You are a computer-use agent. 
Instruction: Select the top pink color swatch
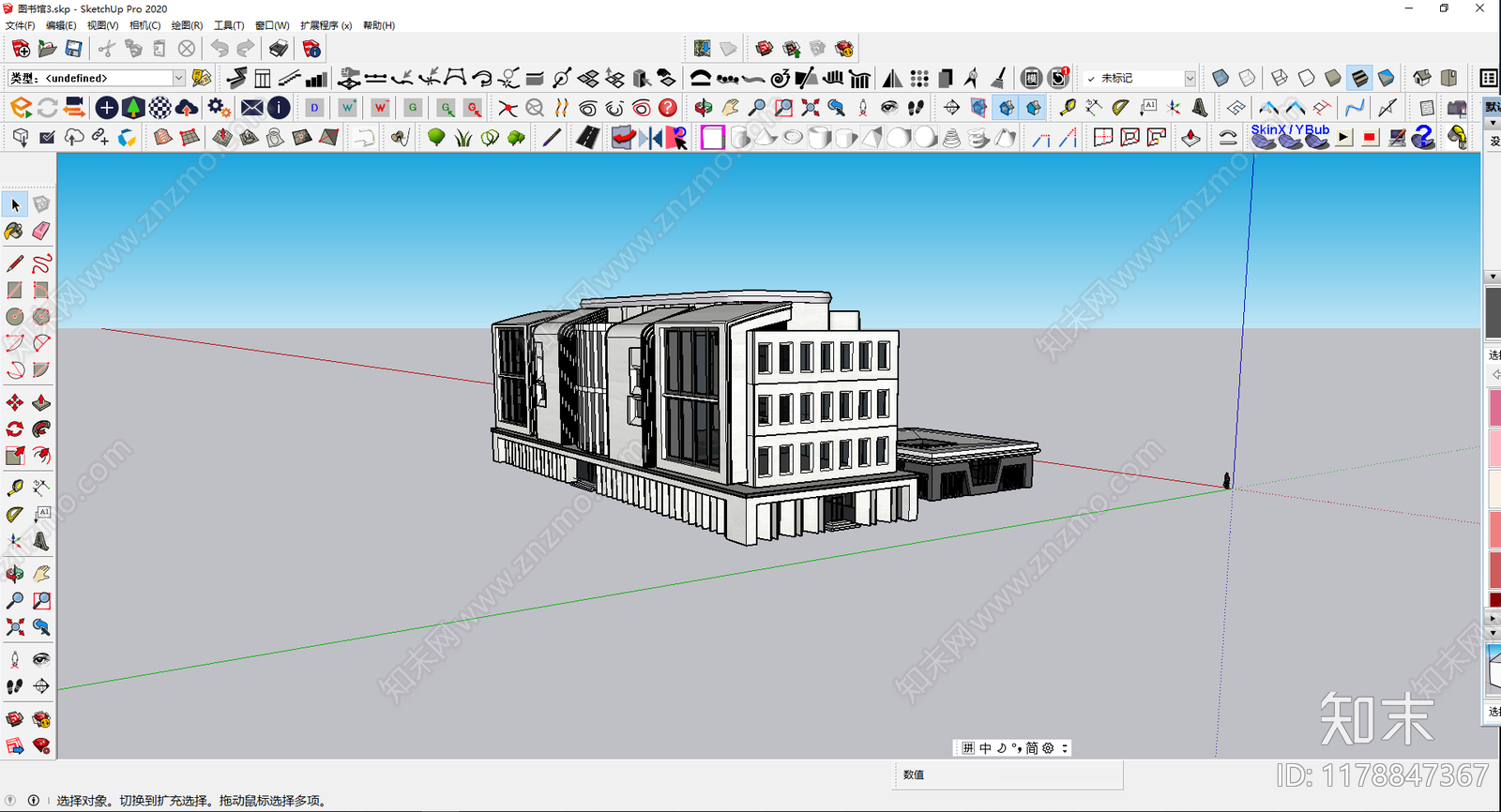pos(1495,408)
